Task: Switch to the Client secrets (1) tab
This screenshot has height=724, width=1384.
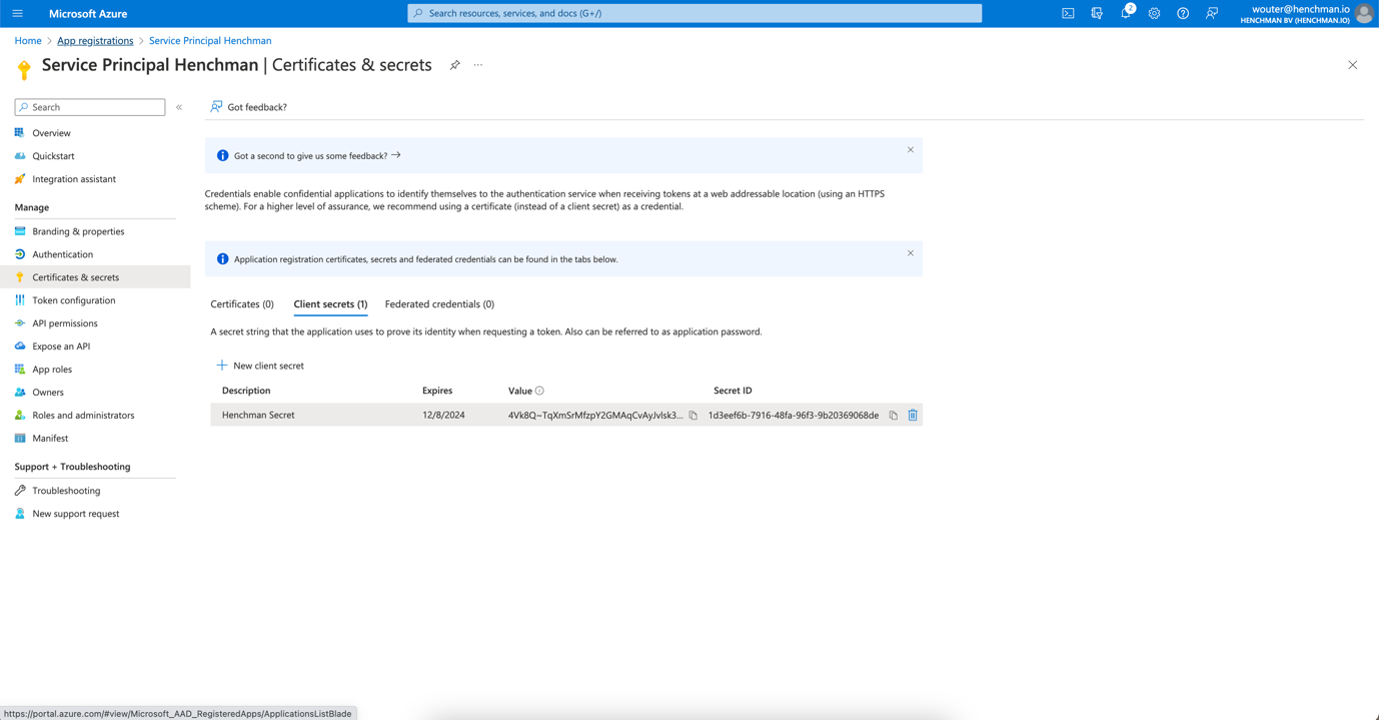Action: pyautogui.click(x=332, y=305)
